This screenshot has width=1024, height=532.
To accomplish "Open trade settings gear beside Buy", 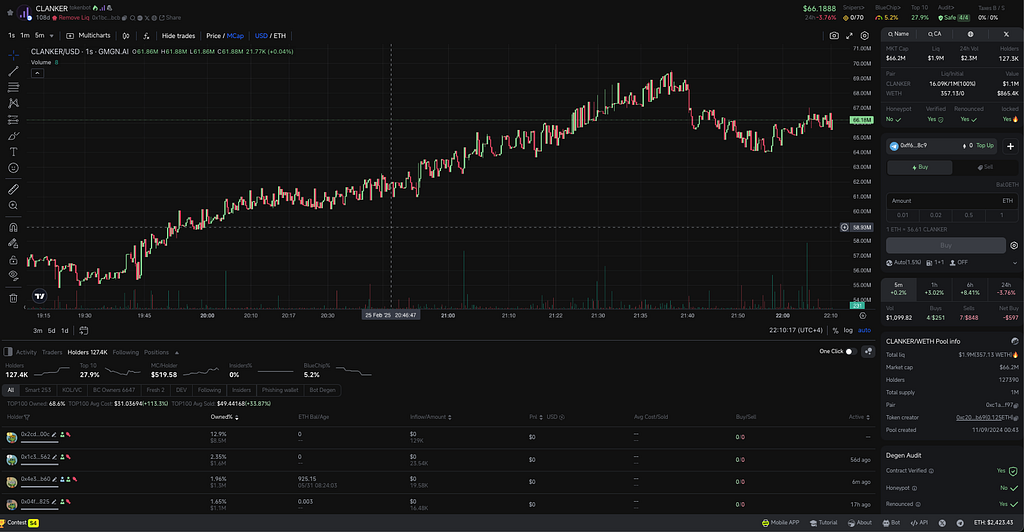I will [x=1014, y=245].
